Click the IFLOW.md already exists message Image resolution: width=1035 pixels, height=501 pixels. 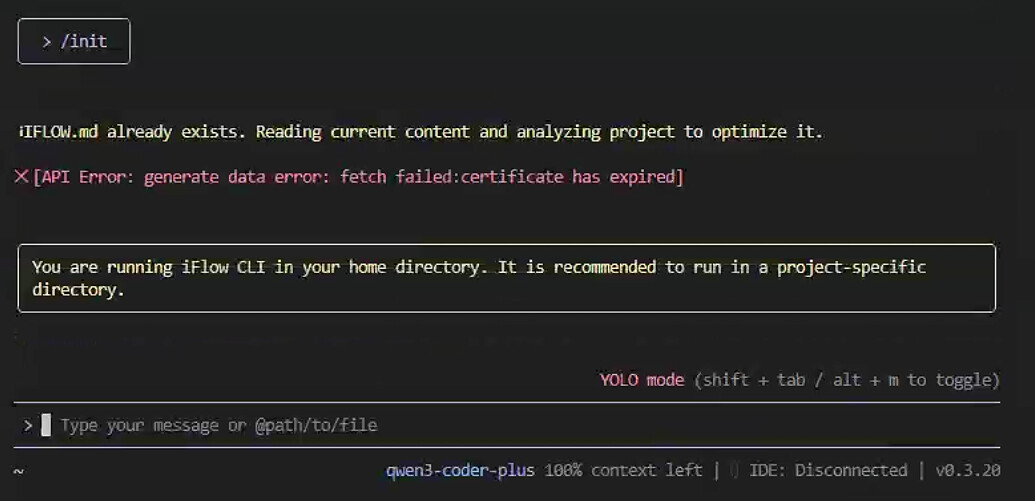tap(420, 132)
